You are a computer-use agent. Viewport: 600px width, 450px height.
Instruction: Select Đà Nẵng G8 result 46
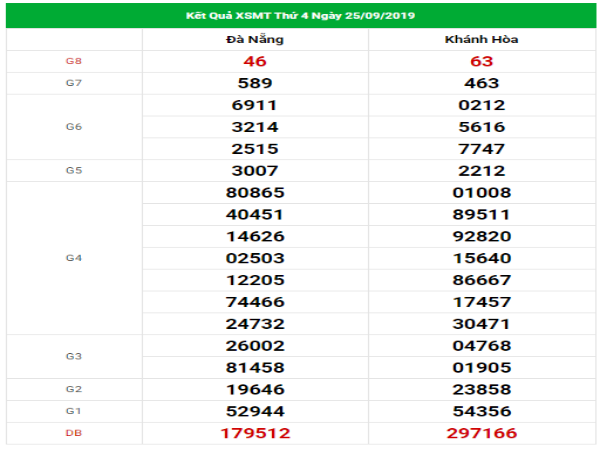tap(256, 61)
